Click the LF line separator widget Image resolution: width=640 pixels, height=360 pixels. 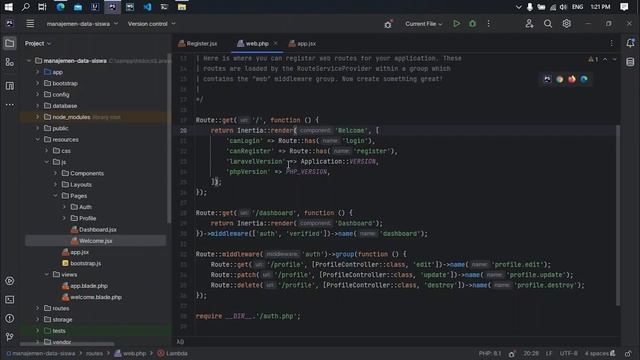[x=549, y=353]
